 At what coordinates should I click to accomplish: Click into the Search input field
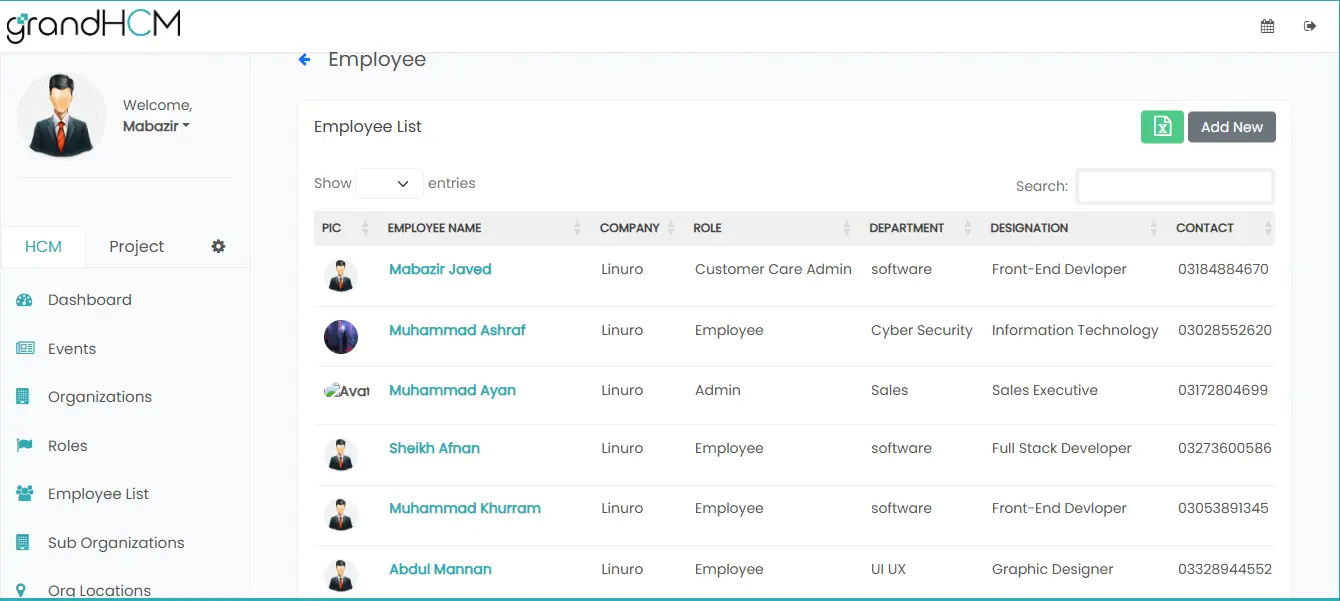point(1174,186)
